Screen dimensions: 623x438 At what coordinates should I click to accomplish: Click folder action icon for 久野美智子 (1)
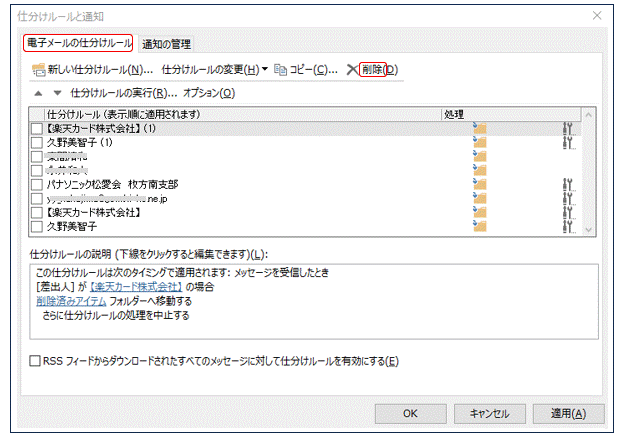[x=479, y=143]
